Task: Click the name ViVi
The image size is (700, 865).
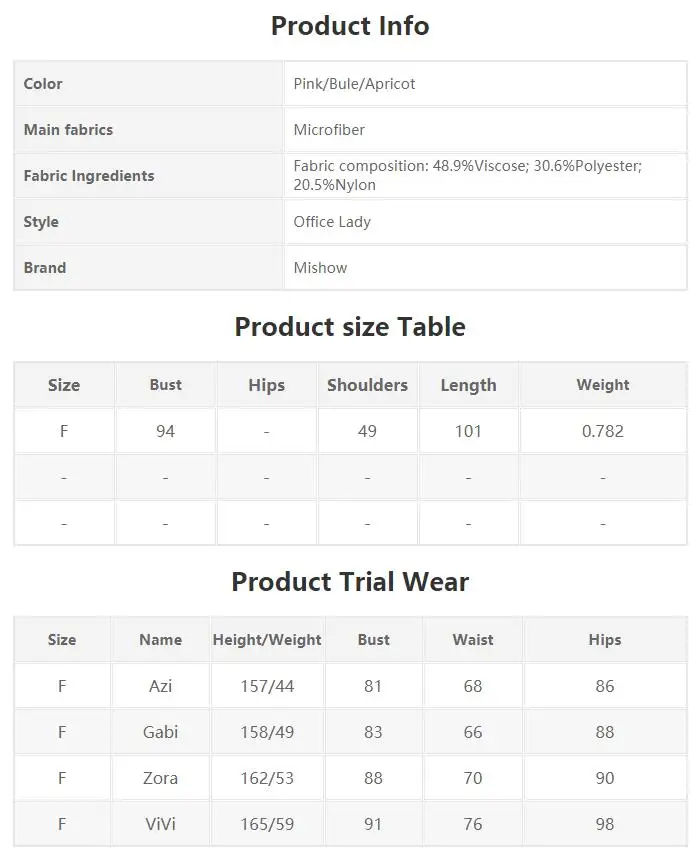Action: (x=161, y=824)
